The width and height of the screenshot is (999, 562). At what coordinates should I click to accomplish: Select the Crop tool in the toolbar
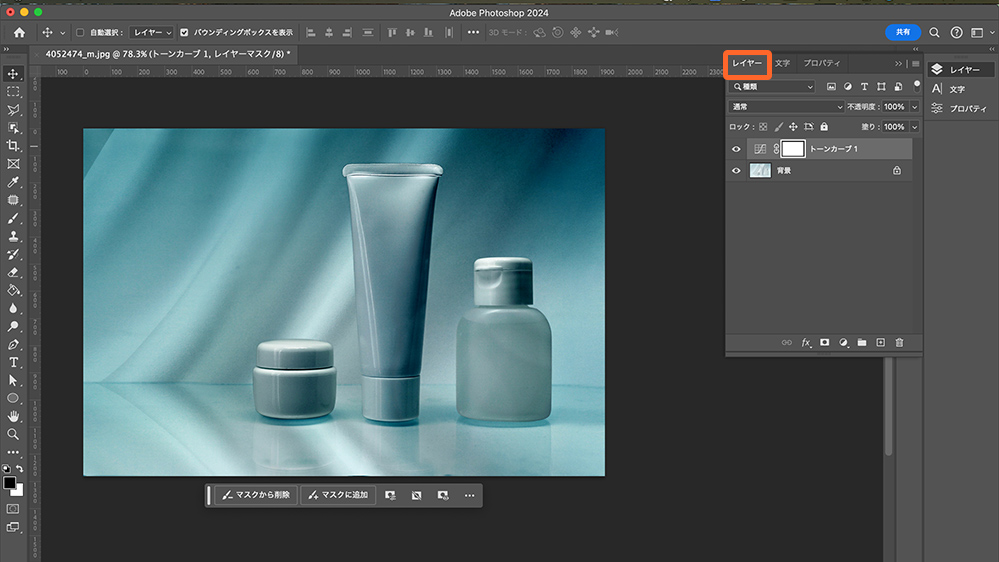coord(13,146)
